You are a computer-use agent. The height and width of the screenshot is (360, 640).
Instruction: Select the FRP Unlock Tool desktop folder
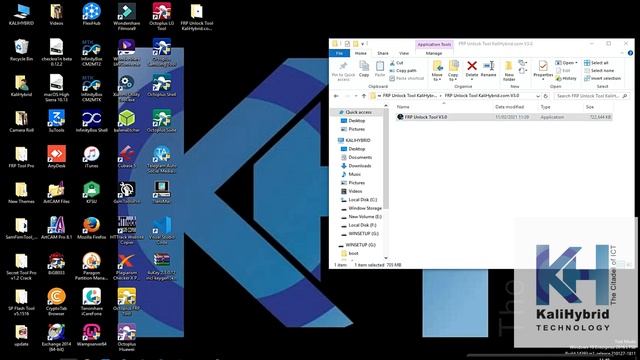[197, 17]
